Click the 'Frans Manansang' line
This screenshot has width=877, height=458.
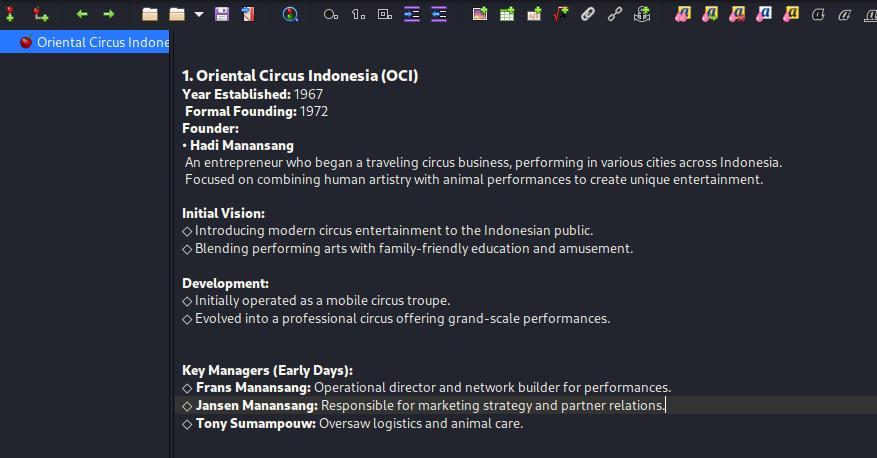tap(427, 388)
